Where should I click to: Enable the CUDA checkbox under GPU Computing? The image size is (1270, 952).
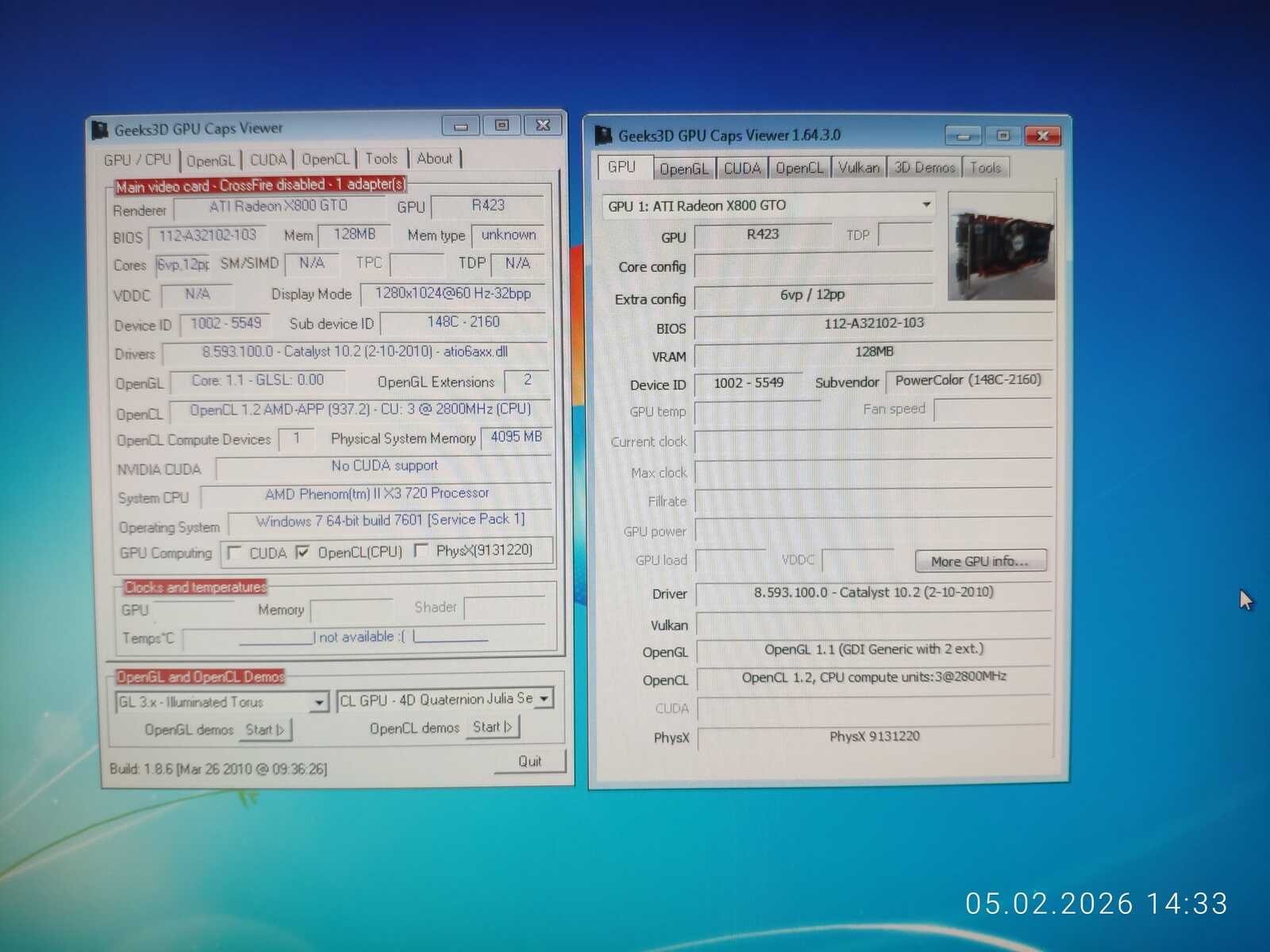(234, 553)
